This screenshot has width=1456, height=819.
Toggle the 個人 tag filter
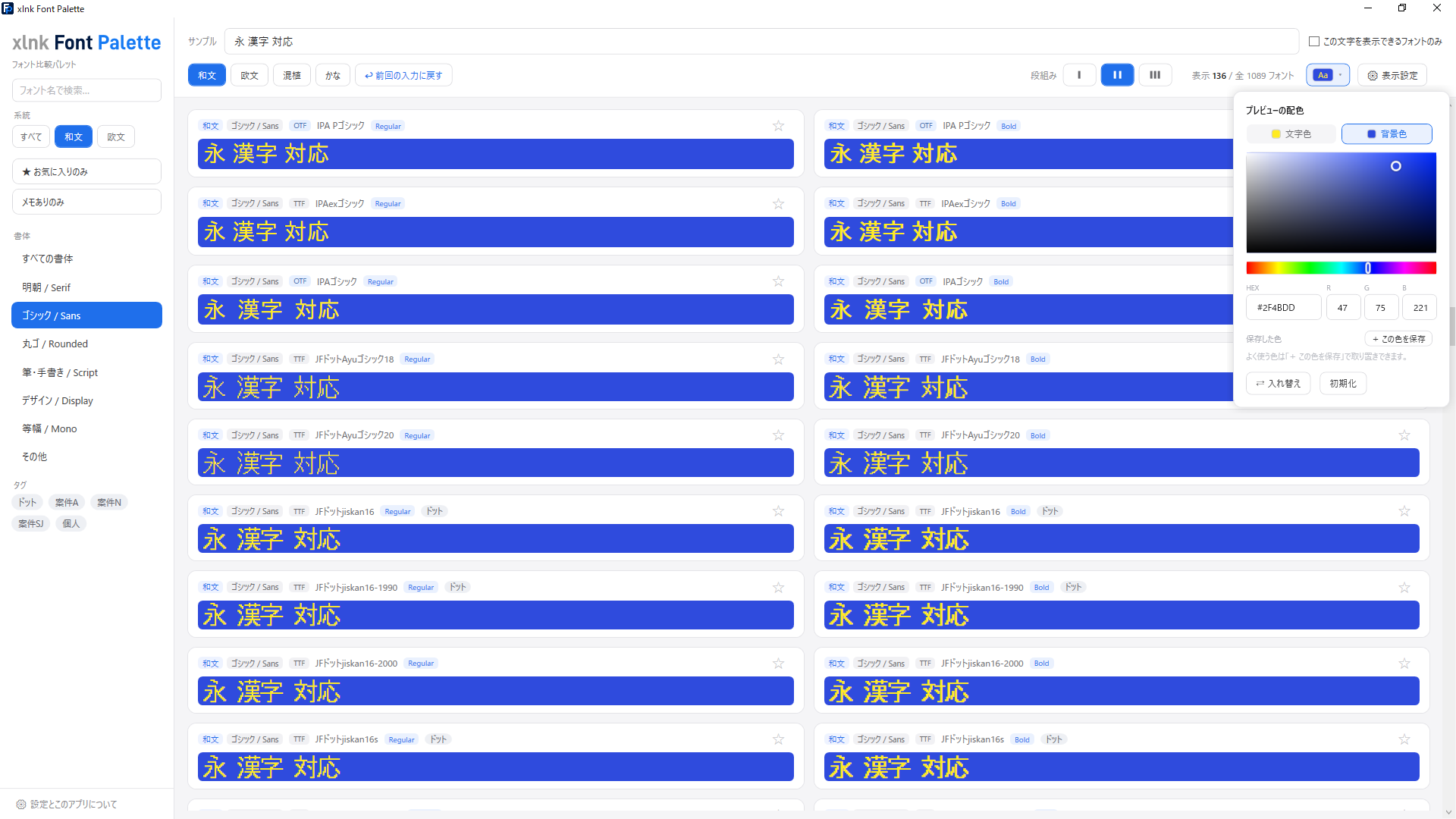click(x=71, y=524)
